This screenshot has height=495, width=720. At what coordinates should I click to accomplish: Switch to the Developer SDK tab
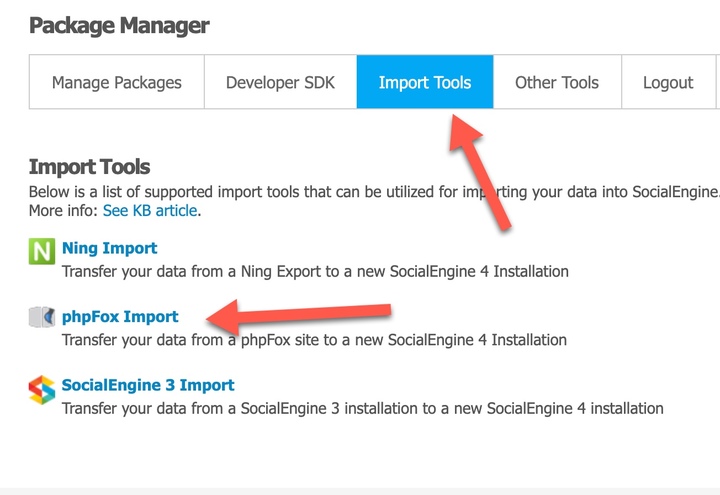coord(280,82)
